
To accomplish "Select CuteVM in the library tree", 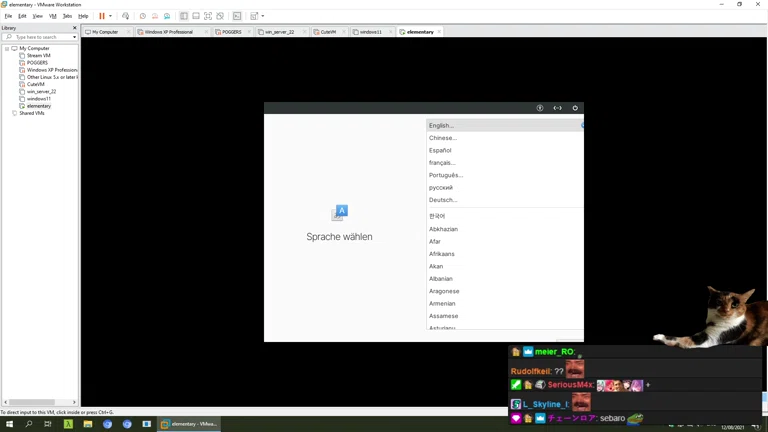I will click(x=35, y=84).
